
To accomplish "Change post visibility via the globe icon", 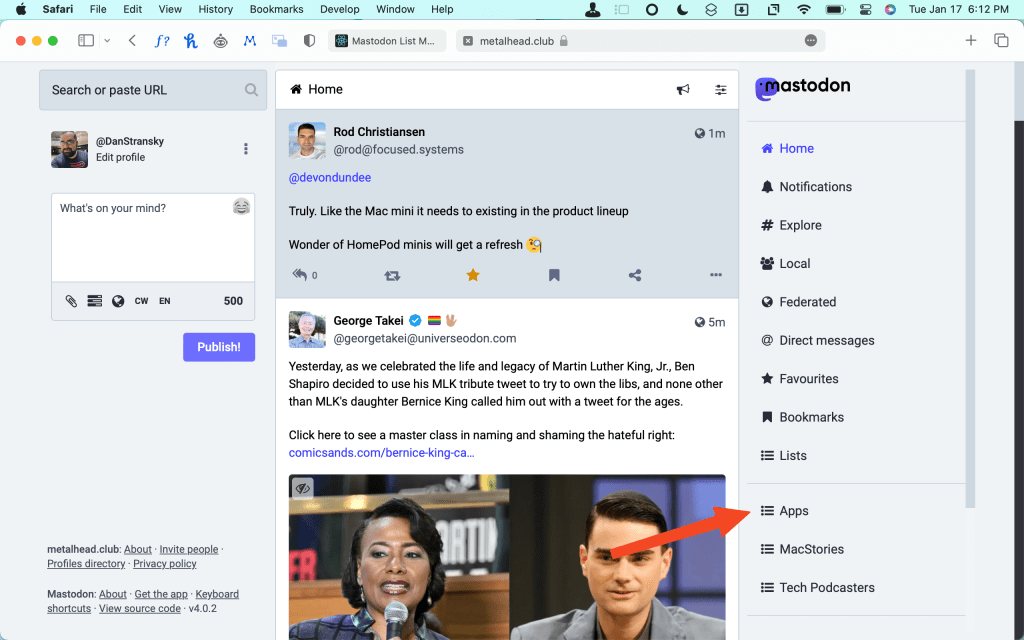I will pyautogui.click(x=118, y=300).
